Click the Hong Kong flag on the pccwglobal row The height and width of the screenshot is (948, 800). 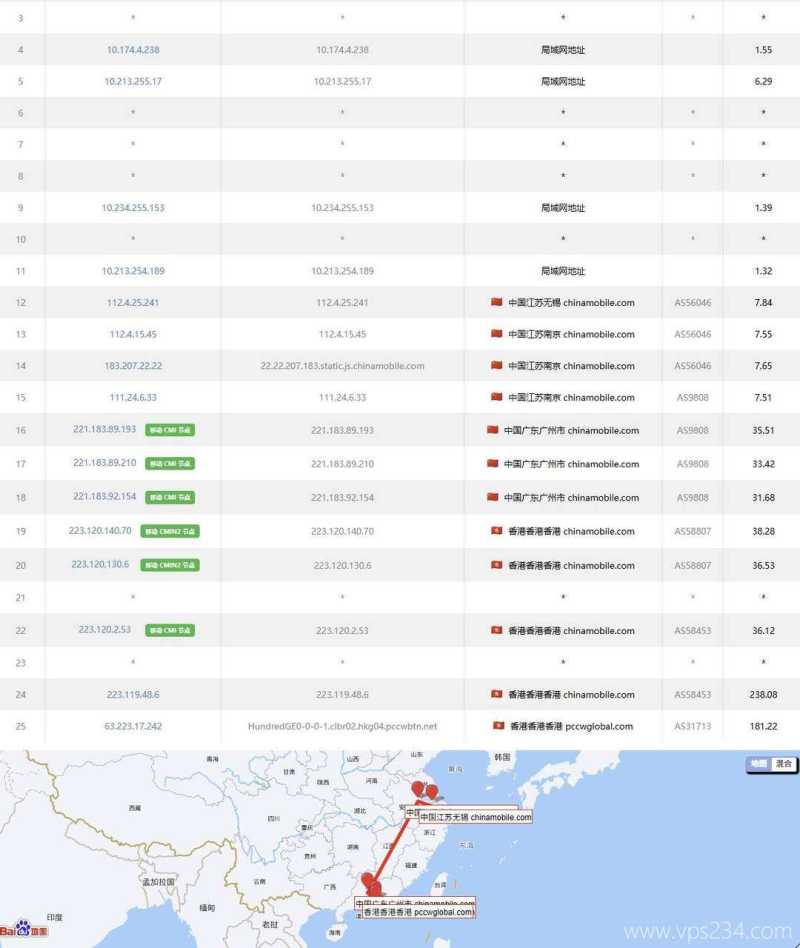(496, 727)
